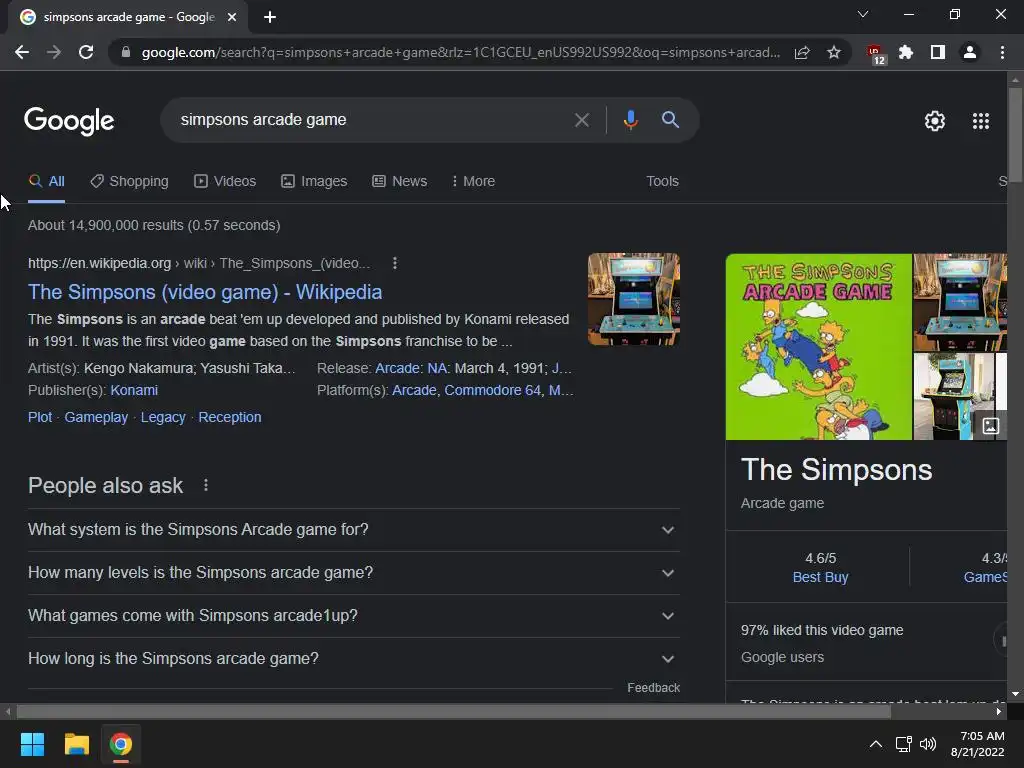Open the Gameplay section link
Screen dimensions: 1024x768
pyautogui.click(x=96, y=417)
